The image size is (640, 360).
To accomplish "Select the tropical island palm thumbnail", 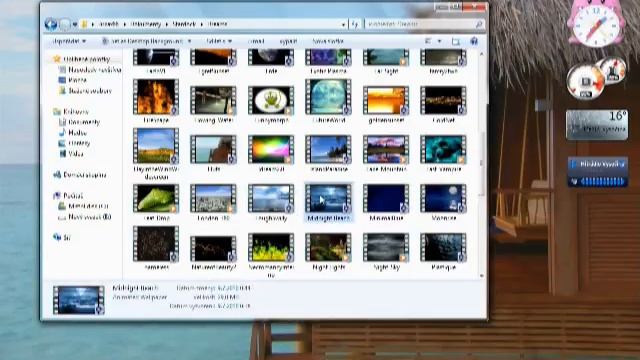I will click(x=329, y=149).
